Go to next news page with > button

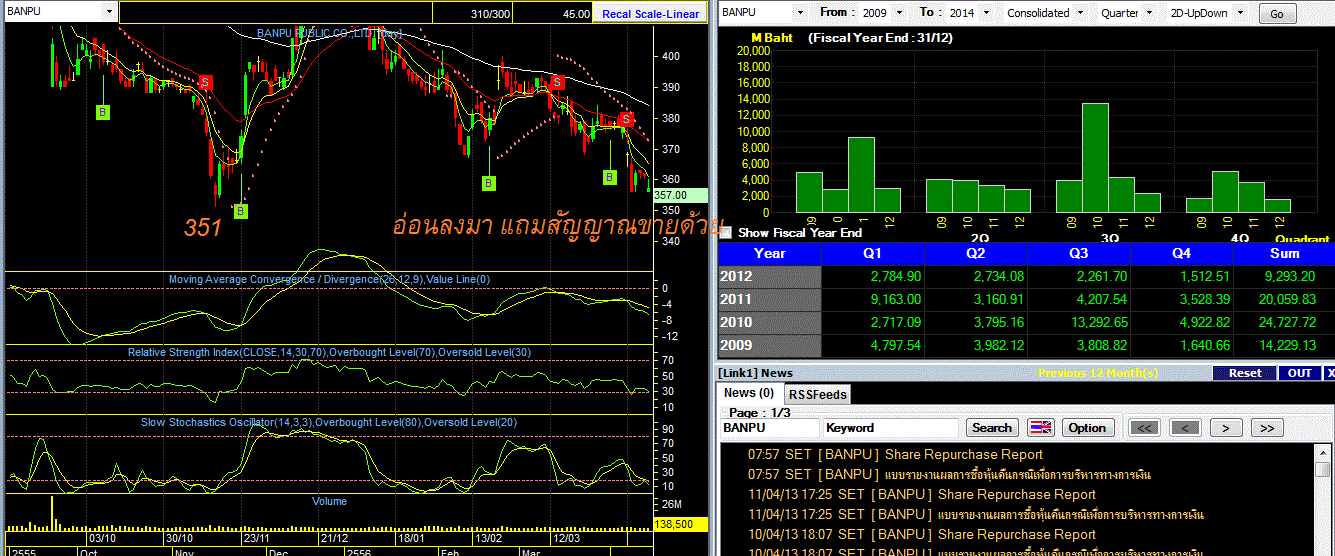click(1226, 427)
